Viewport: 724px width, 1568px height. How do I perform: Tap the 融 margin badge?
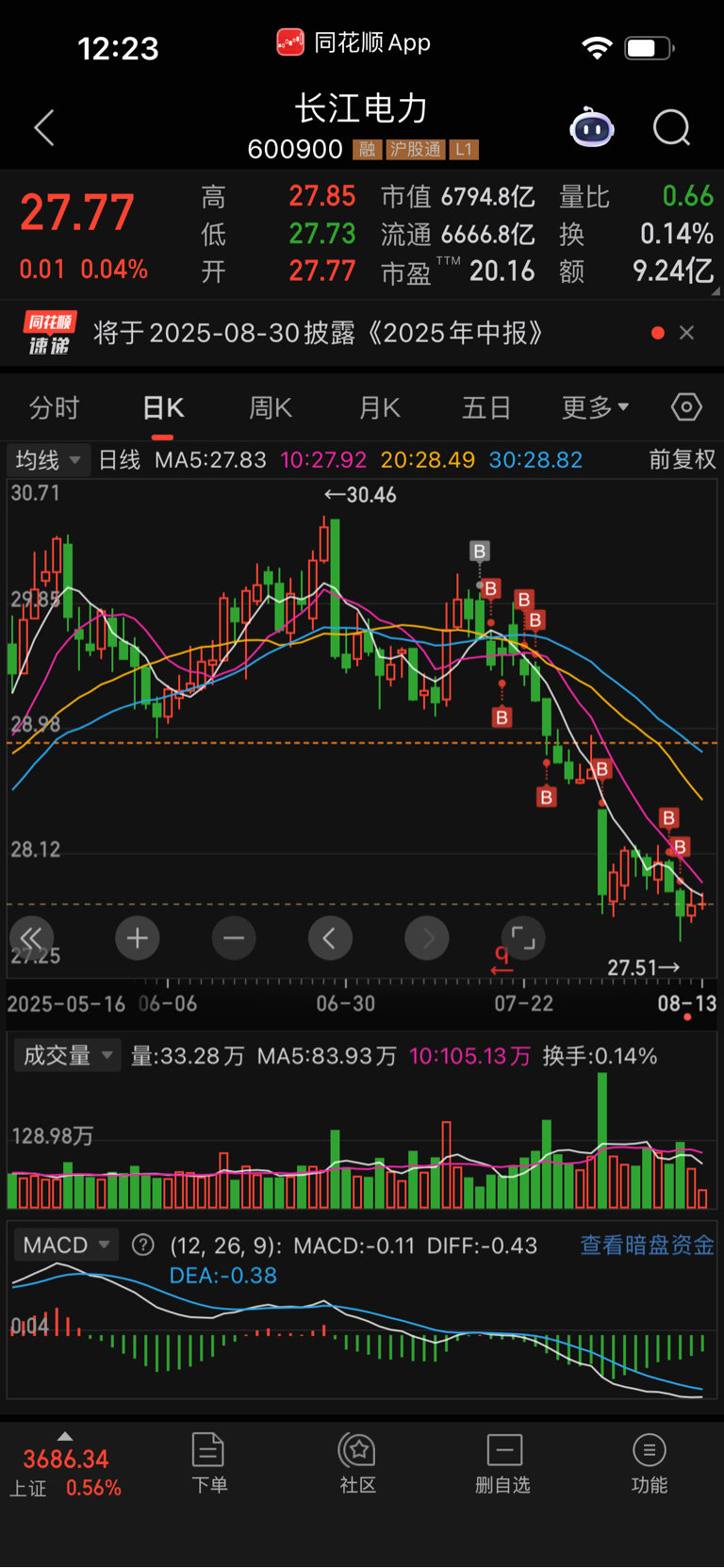(x=367, y=150)
